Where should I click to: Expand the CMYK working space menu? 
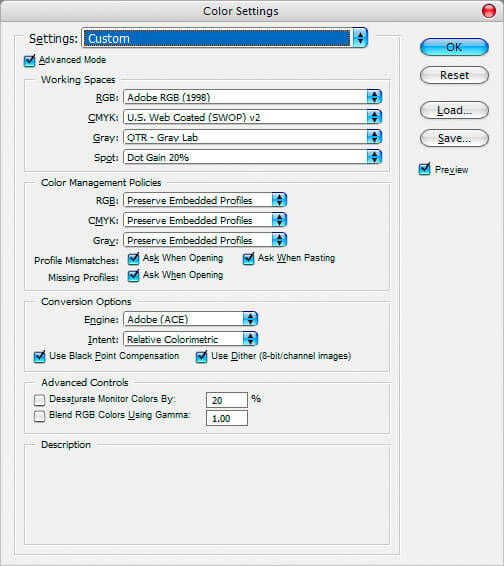click(x=253, y=117)
